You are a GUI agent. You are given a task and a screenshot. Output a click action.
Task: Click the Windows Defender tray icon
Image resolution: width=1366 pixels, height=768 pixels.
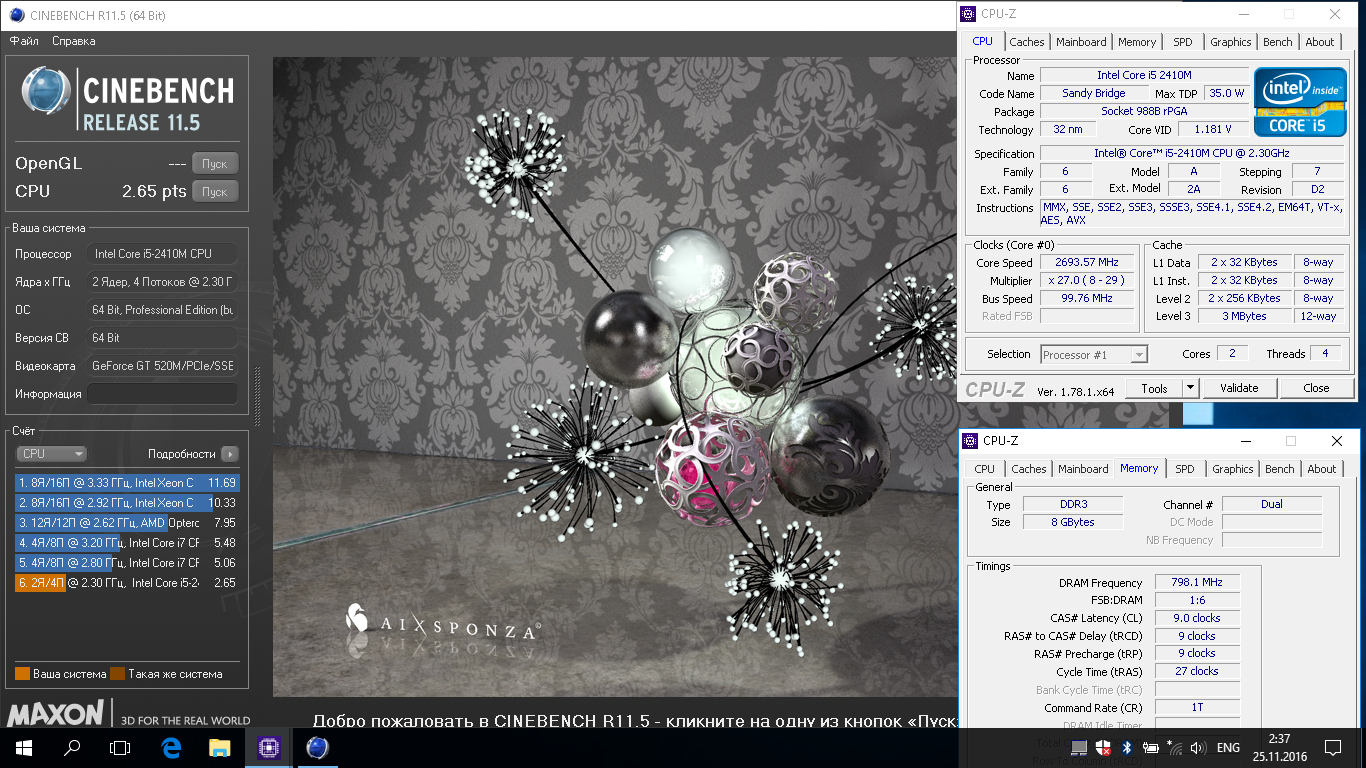pos(1103,748)
